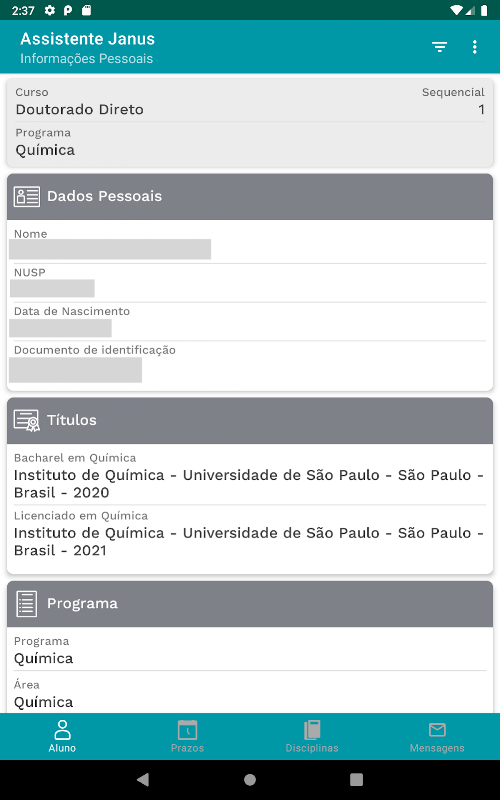Image resolution: width=500 pixels, height=800 pixels.
Task: Tap the Android recent apps square
Action: [356, 779]
